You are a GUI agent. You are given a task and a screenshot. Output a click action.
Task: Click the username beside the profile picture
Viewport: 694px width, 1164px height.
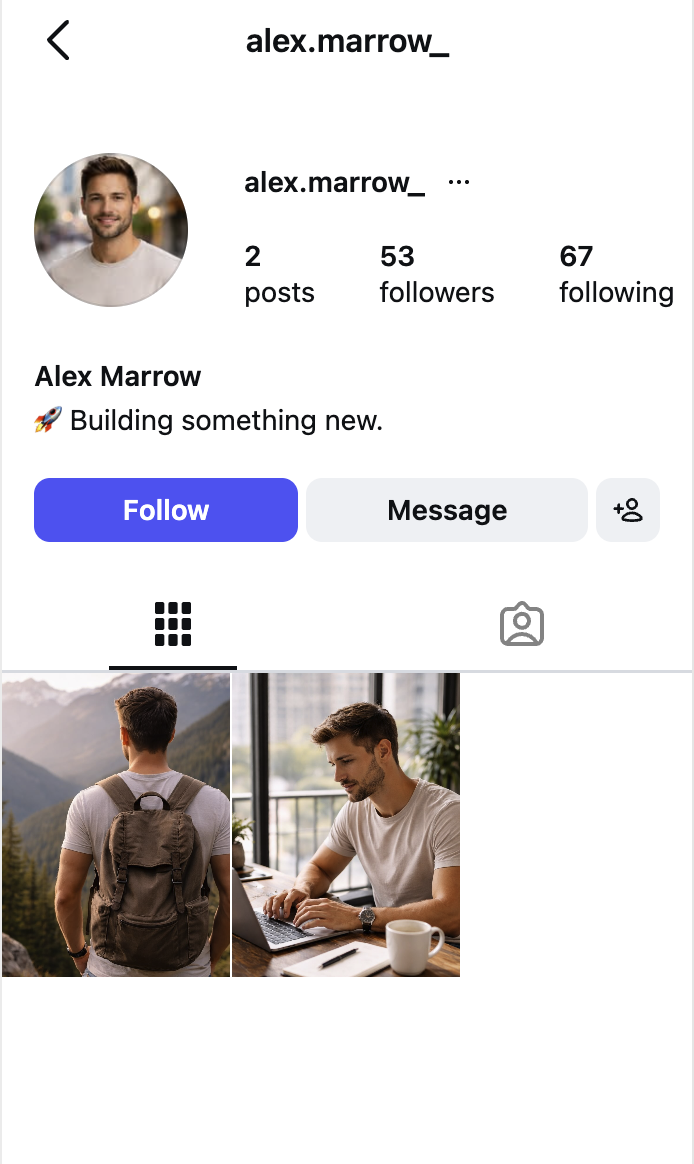point(335,183)
